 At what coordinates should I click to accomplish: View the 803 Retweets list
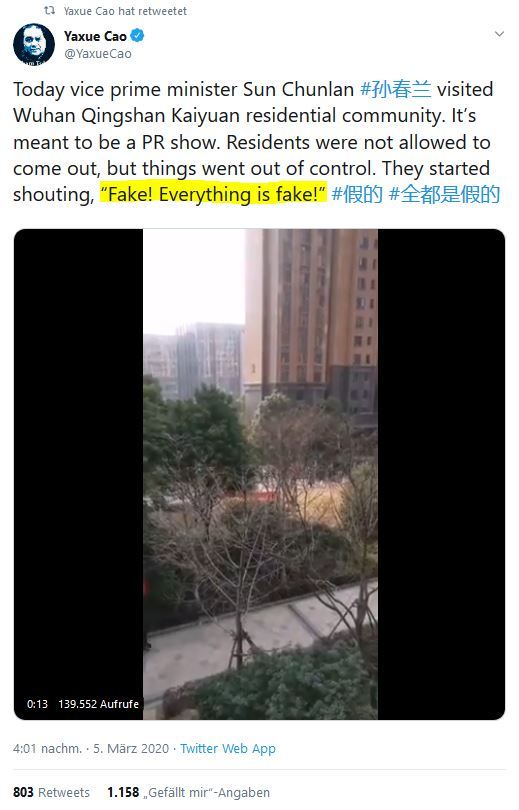(x=51, y=792)
